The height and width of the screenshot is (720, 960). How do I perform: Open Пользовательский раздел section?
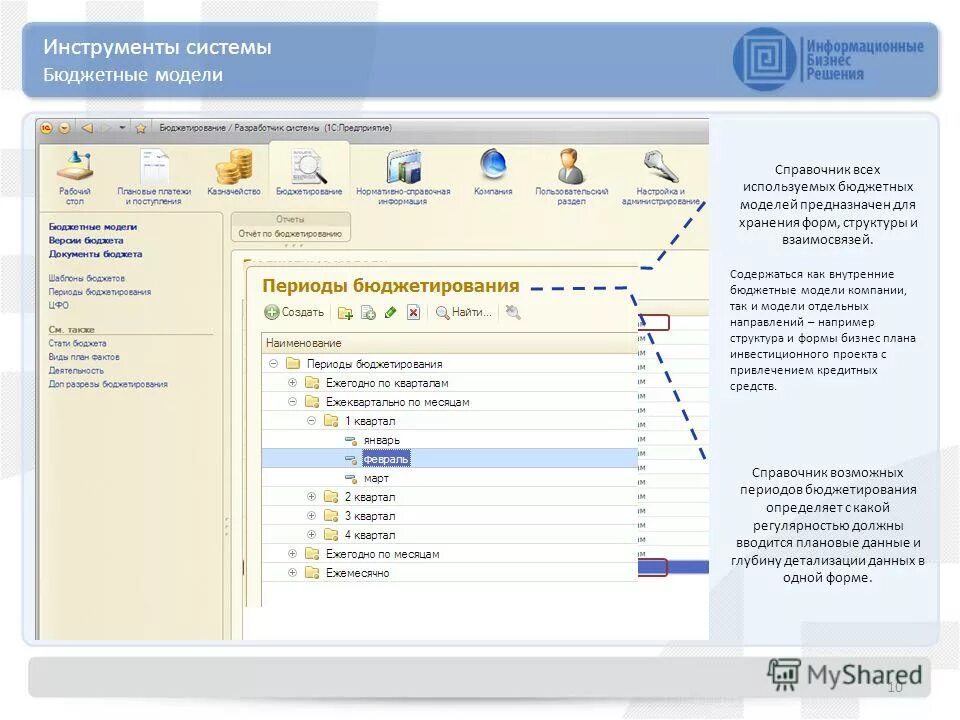coord(568,168)
